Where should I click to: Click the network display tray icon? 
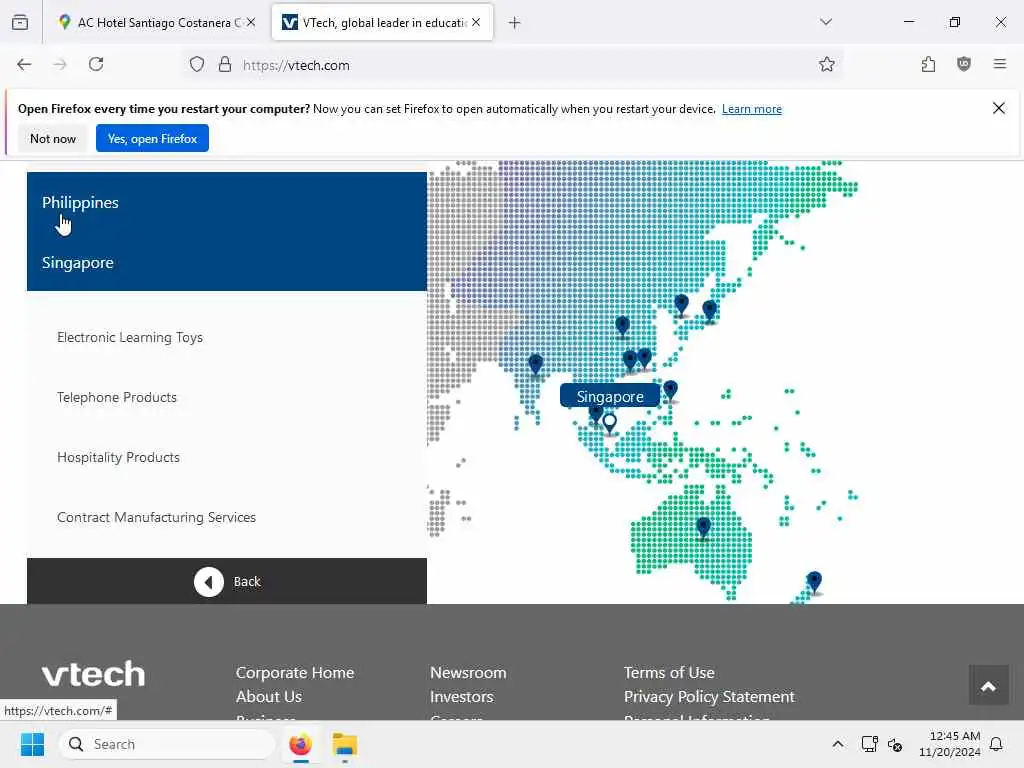coord(869,744)
